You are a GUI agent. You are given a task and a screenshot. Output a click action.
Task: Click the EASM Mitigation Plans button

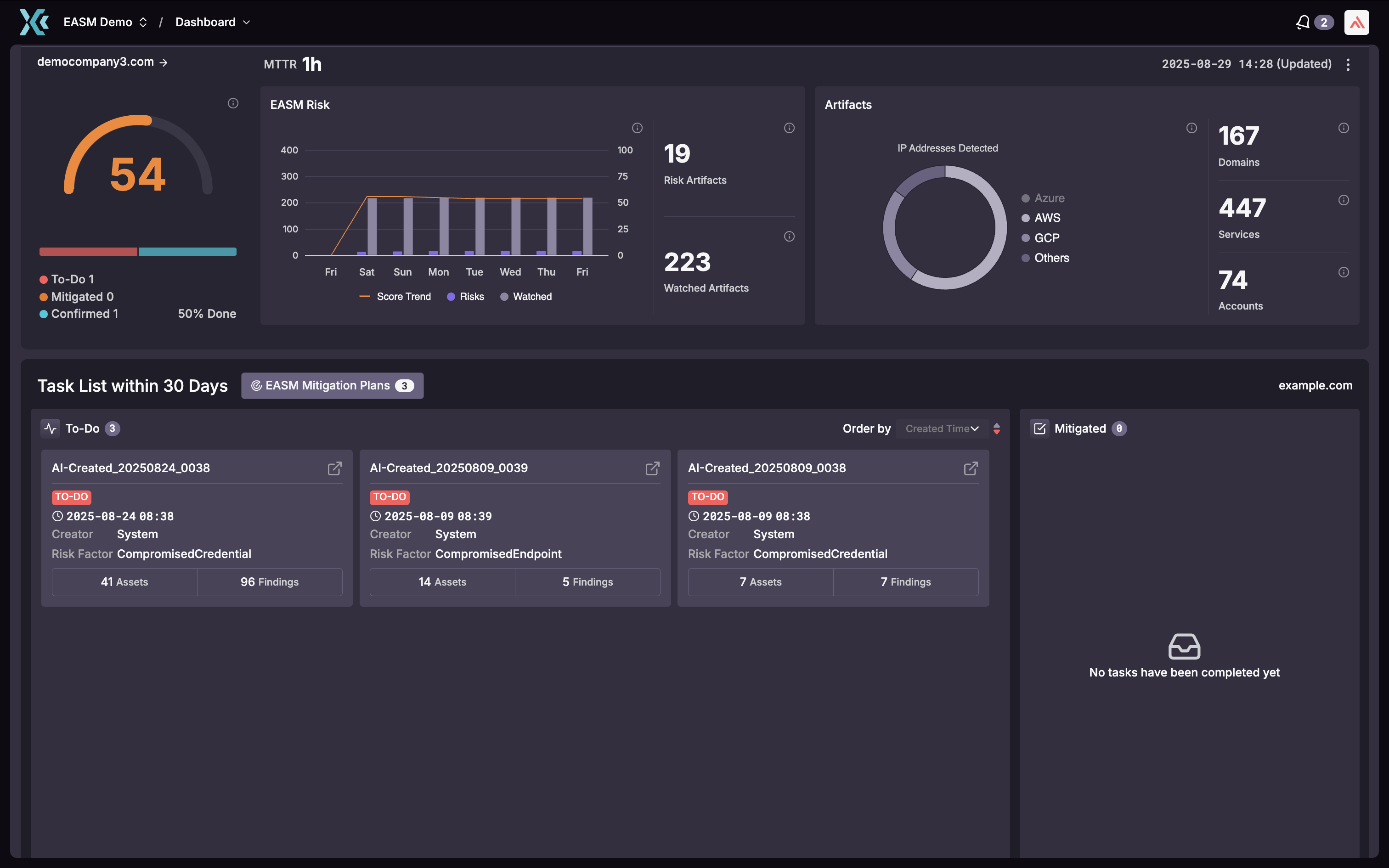coord(332,385)
